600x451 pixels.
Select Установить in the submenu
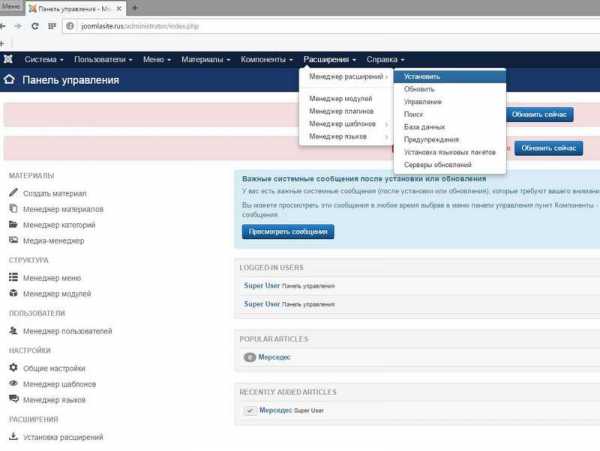pyautogui.click(x=450, y=77)
